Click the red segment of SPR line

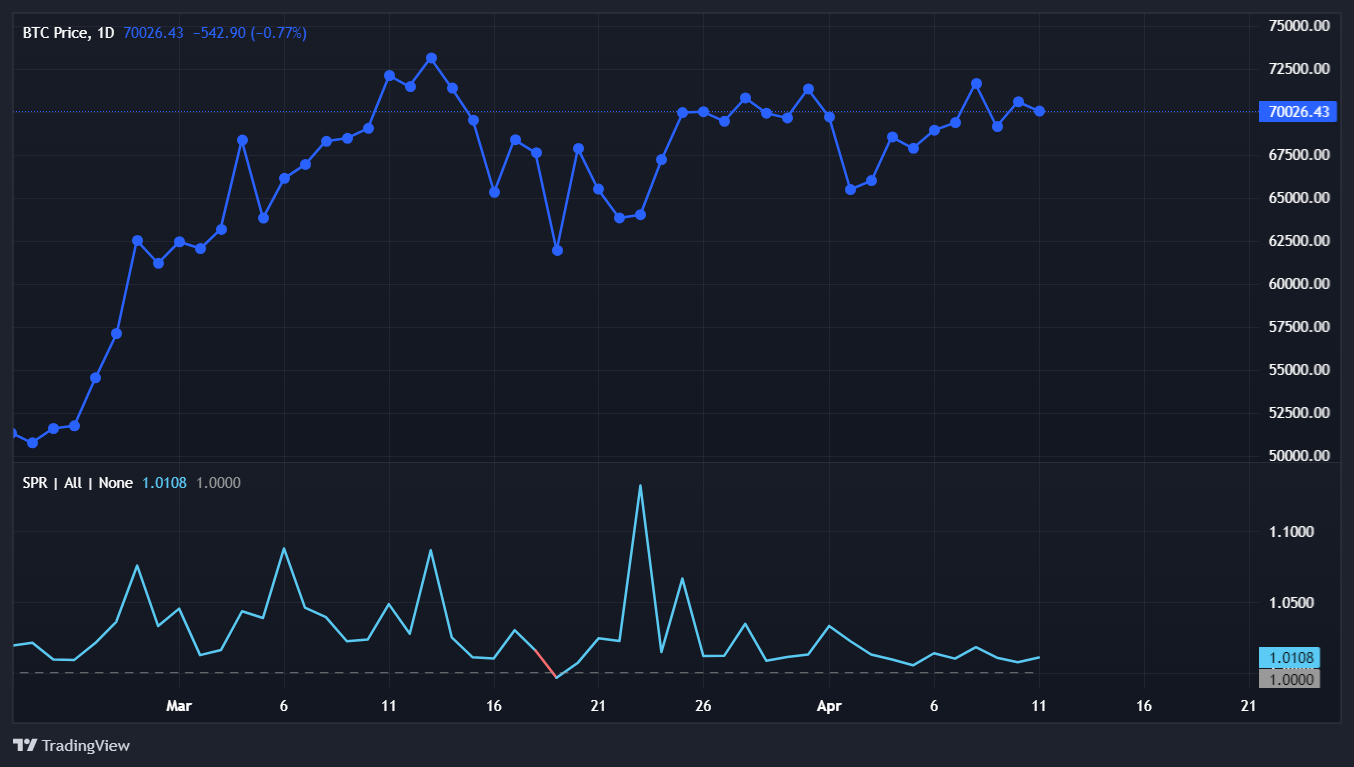click(546, 663)
